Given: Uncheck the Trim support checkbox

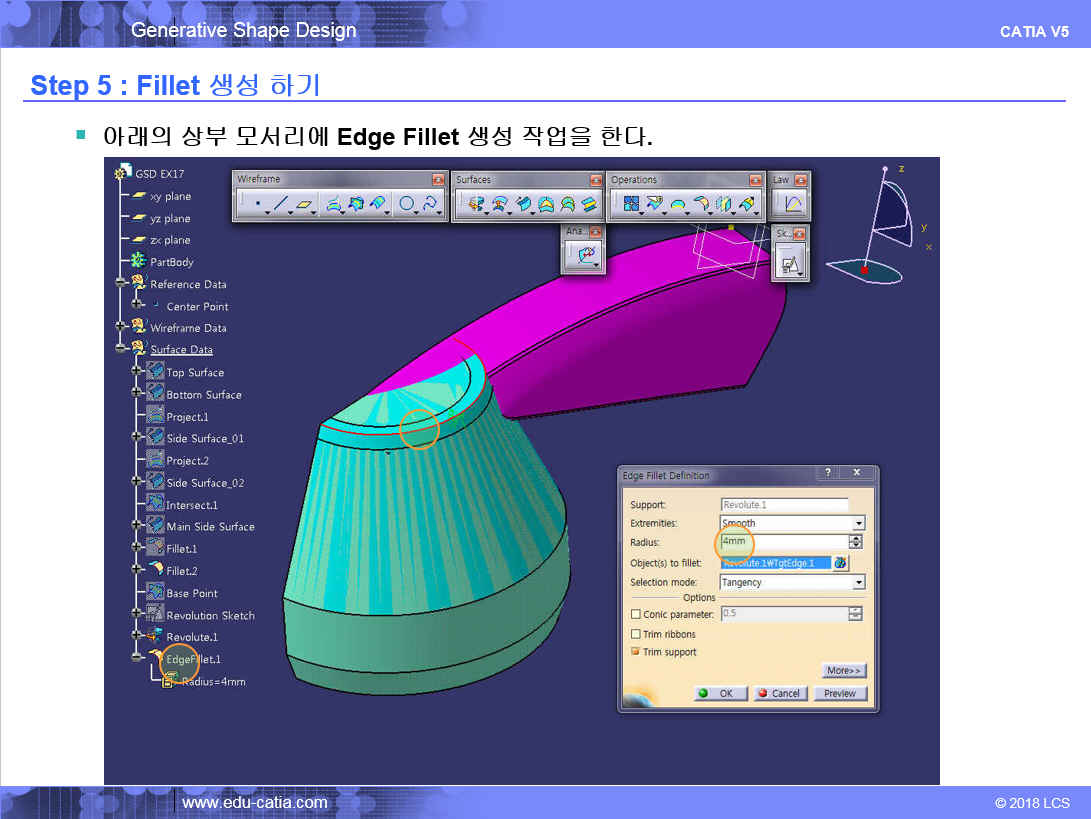Looking at the screenshot, I should (636, 652).
